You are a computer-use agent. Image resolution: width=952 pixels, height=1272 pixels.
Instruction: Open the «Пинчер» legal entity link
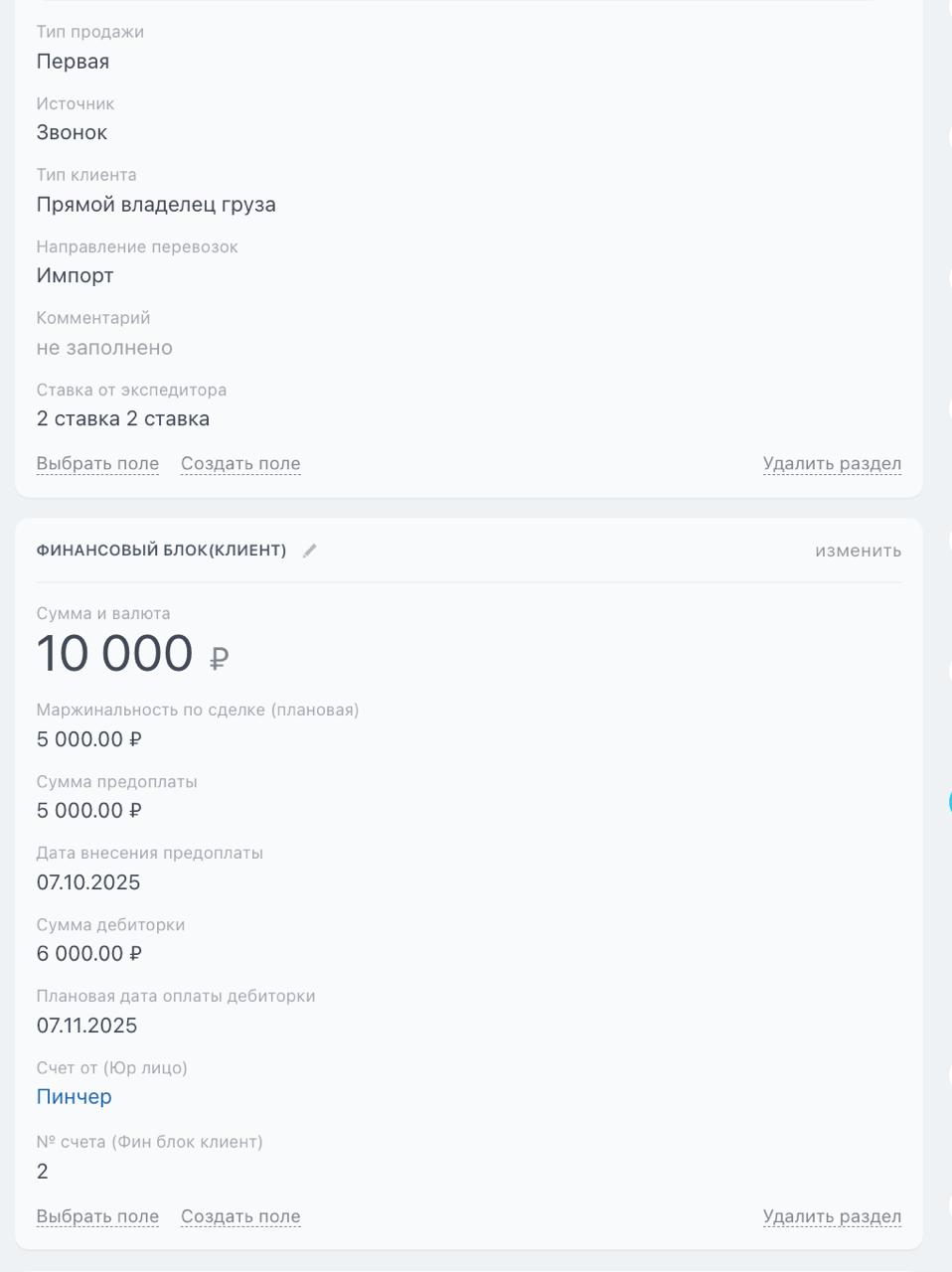[75, 1097]
